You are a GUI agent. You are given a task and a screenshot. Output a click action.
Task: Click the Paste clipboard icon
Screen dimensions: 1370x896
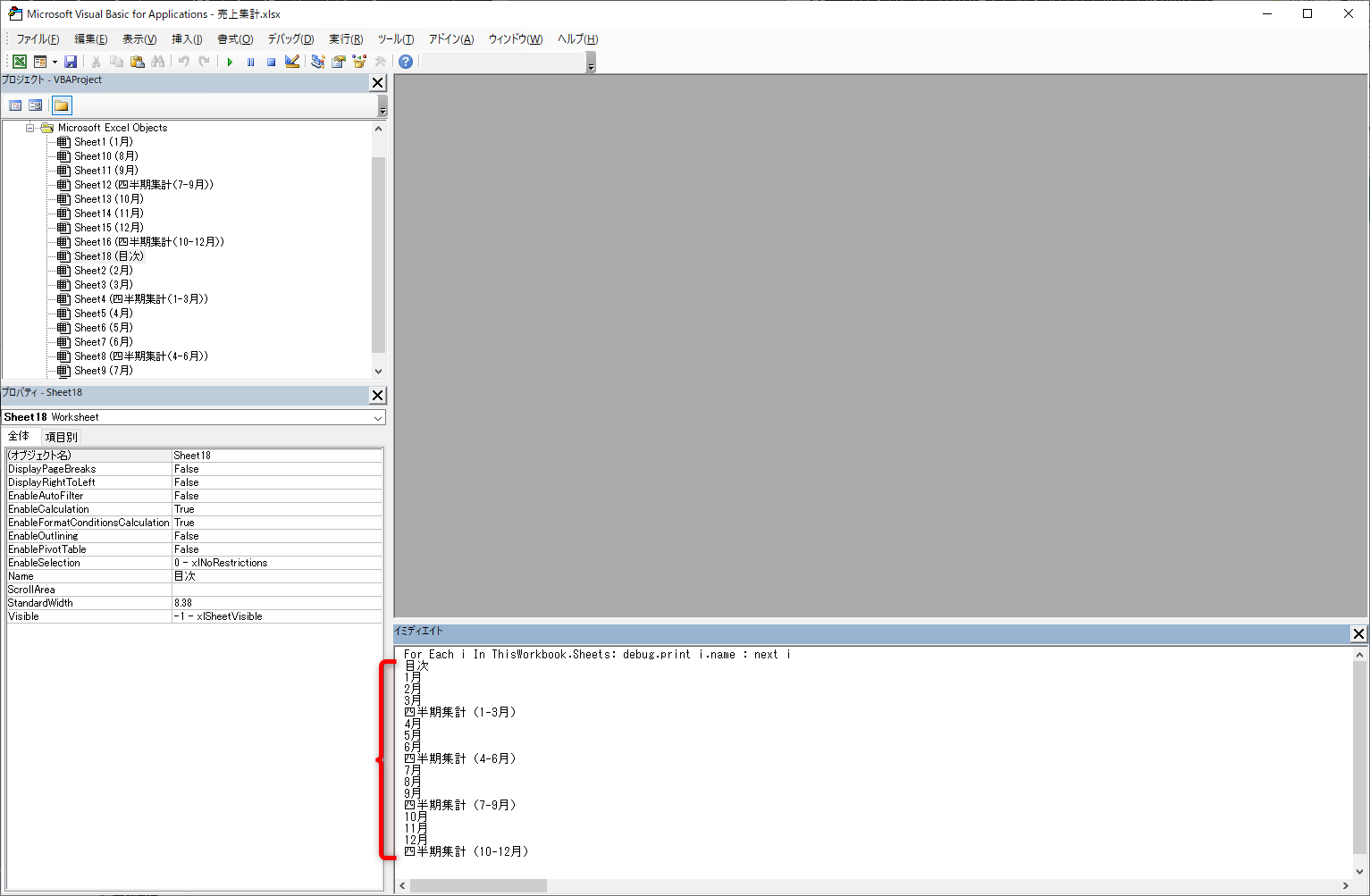point(138,62)
